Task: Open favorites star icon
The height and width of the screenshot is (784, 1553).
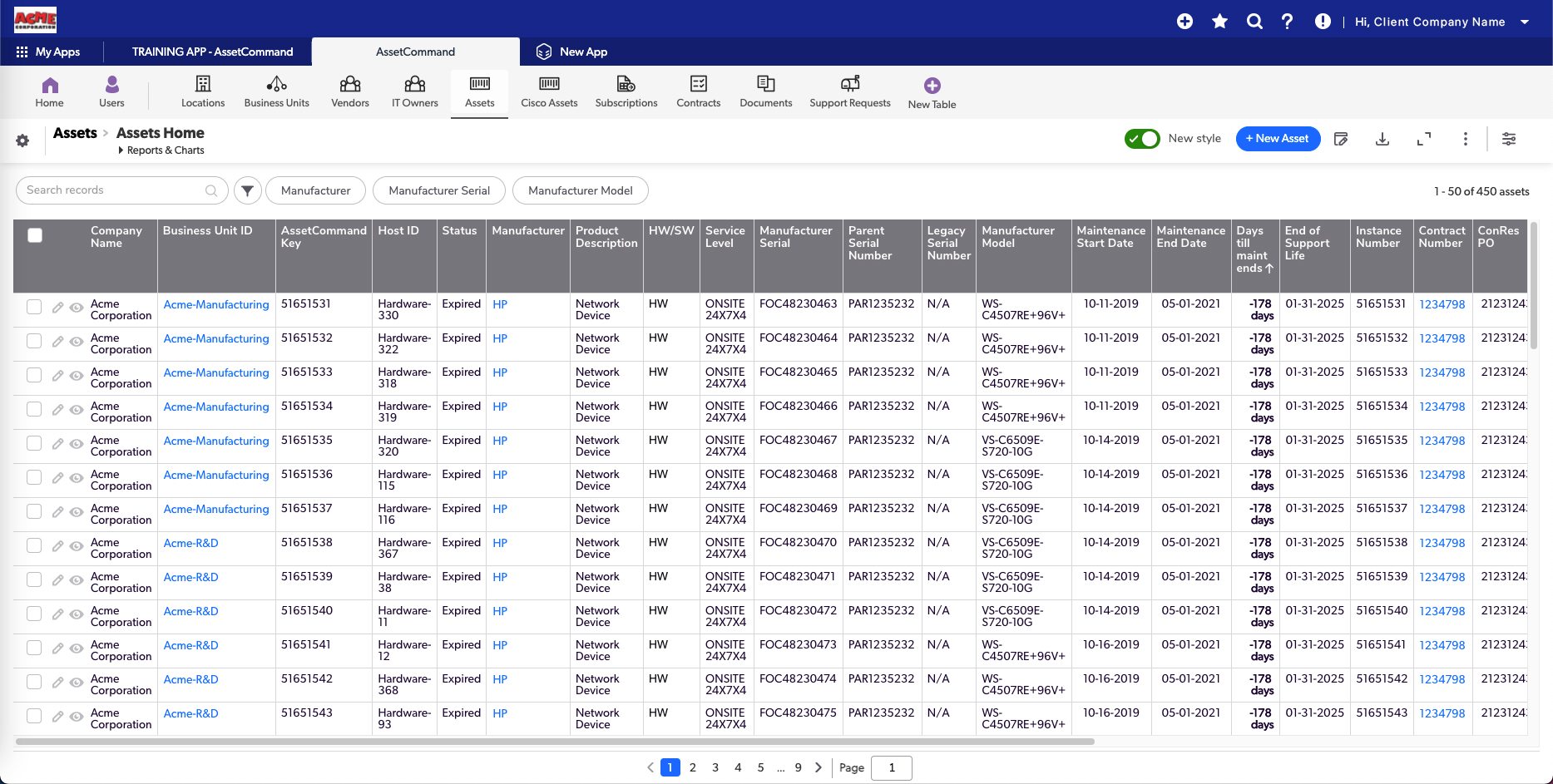Action: (x=1220, y=22)
